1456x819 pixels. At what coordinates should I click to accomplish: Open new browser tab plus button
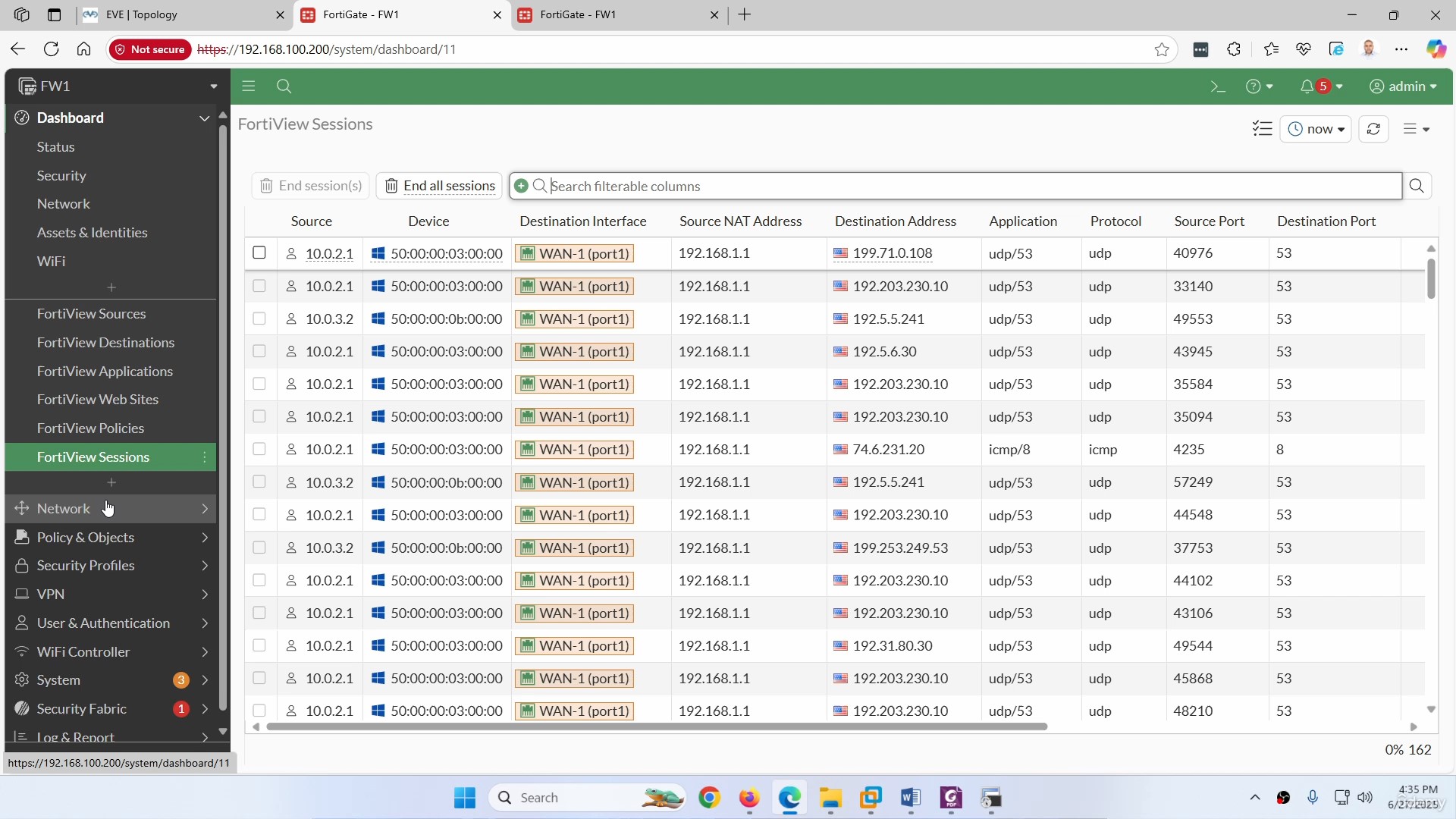click(745, 14)
